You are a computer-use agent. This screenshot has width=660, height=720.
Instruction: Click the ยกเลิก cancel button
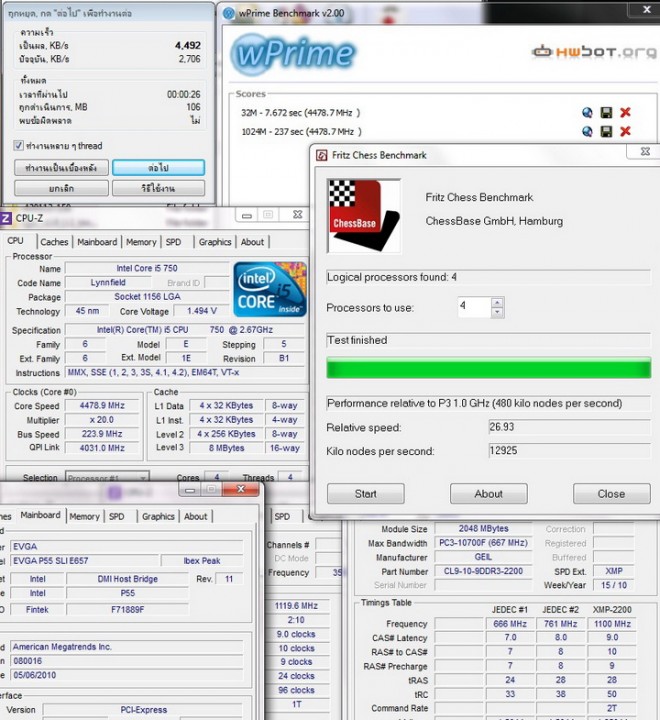point(61,188)
